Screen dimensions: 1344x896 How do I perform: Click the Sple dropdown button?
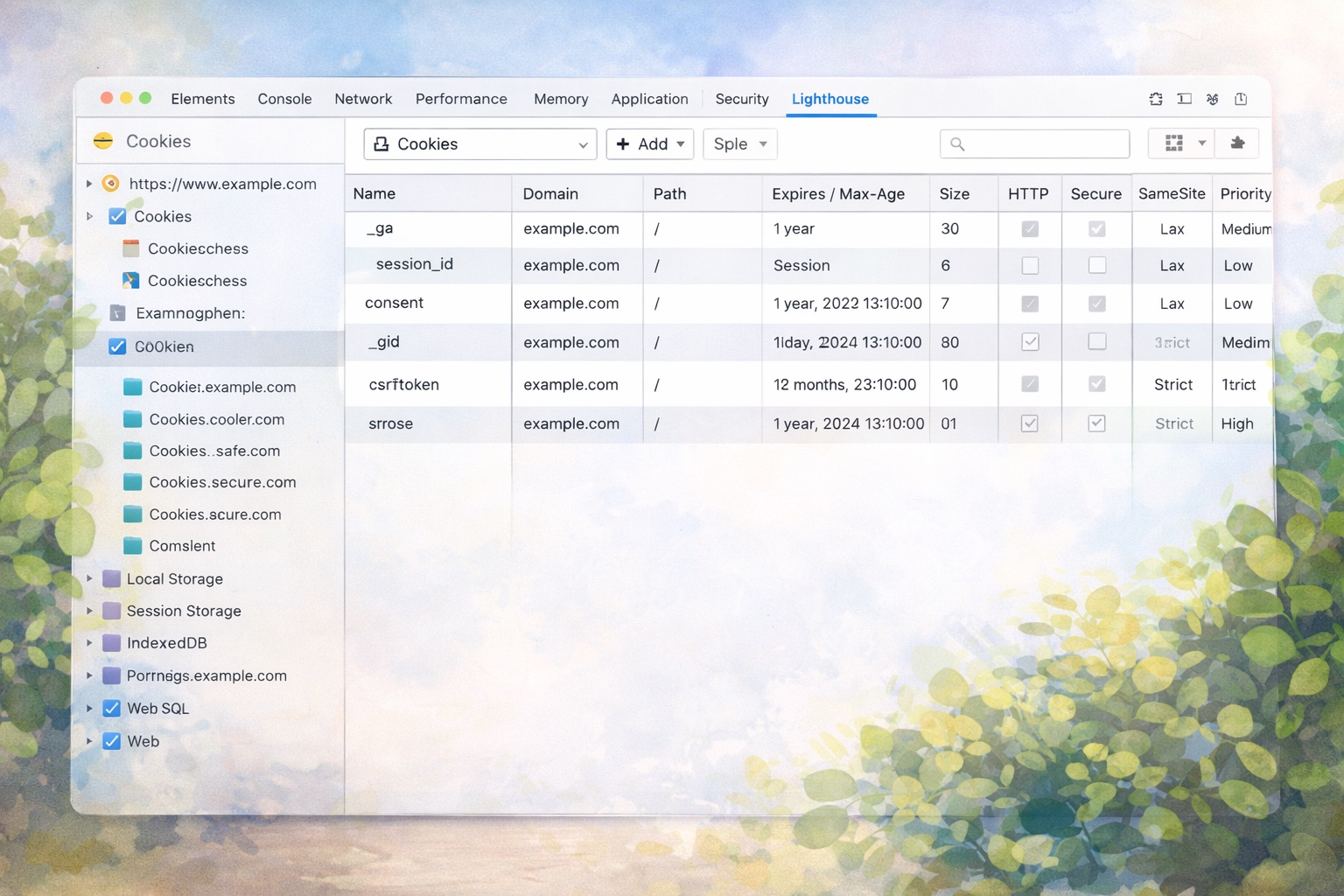(739, 143)
